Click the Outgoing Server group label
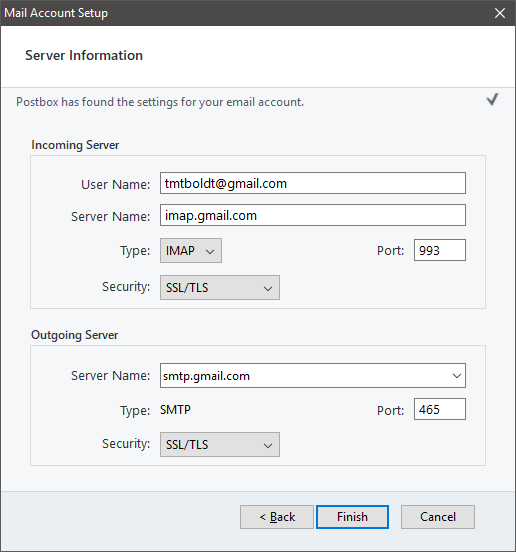 pos(75,335)
